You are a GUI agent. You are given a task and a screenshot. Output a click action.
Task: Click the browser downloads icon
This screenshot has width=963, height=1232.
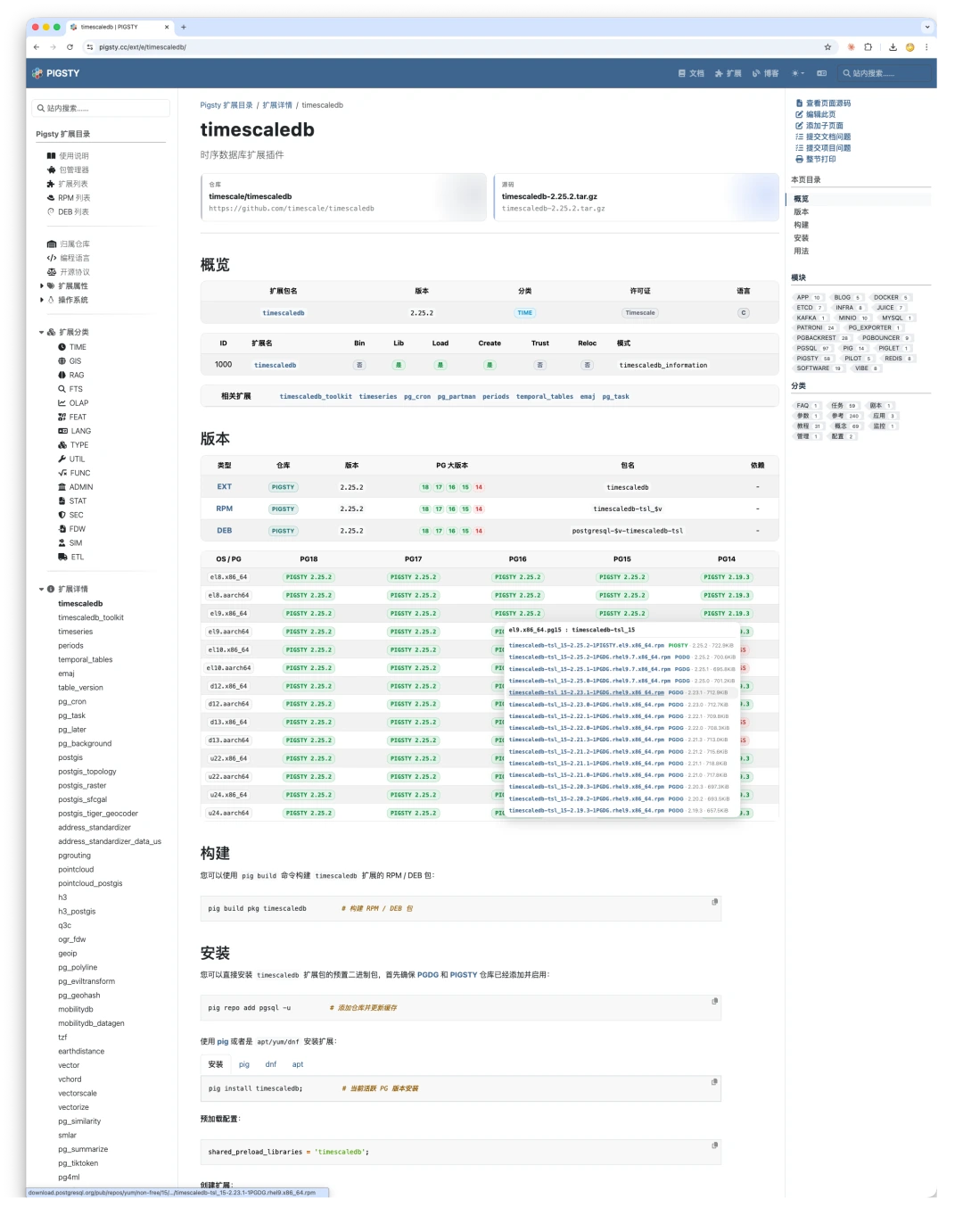tap(893, 47)
